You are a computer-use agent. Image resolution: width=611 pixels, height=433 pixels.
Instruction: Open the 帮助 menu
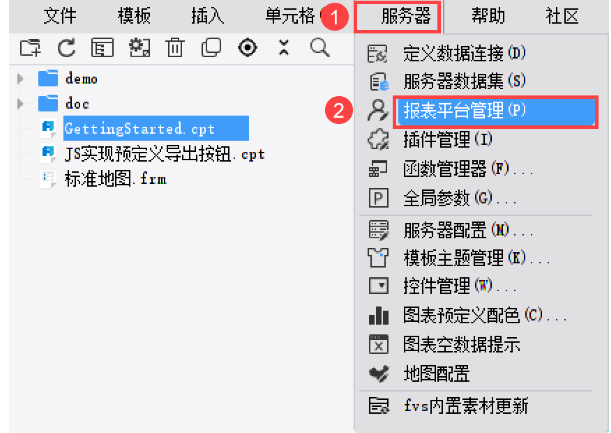coord(488,16)
